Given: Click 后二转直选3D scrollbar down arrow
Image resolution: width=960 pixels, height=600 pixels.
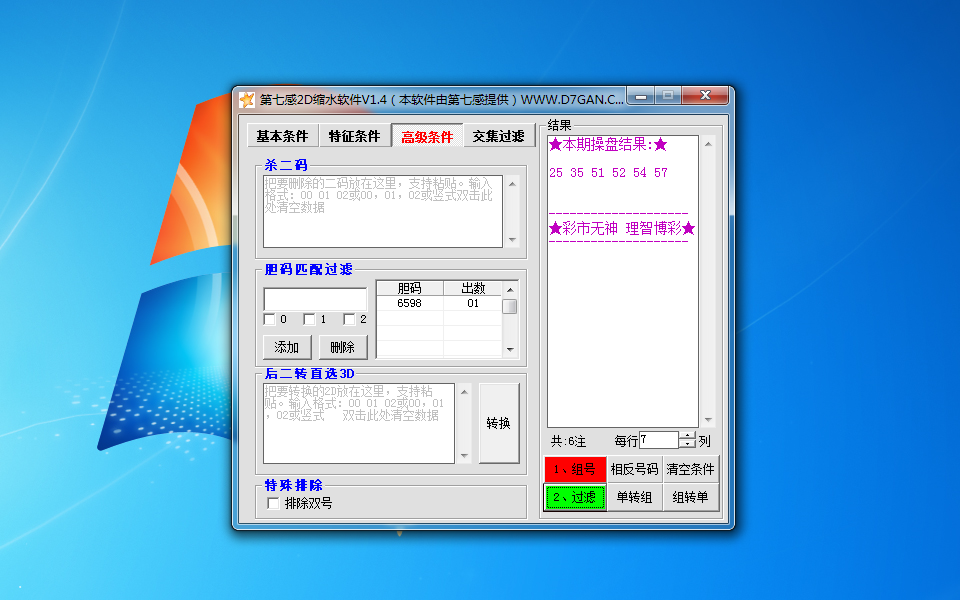Looking at the screenshot, I should (x=464, y=456).
